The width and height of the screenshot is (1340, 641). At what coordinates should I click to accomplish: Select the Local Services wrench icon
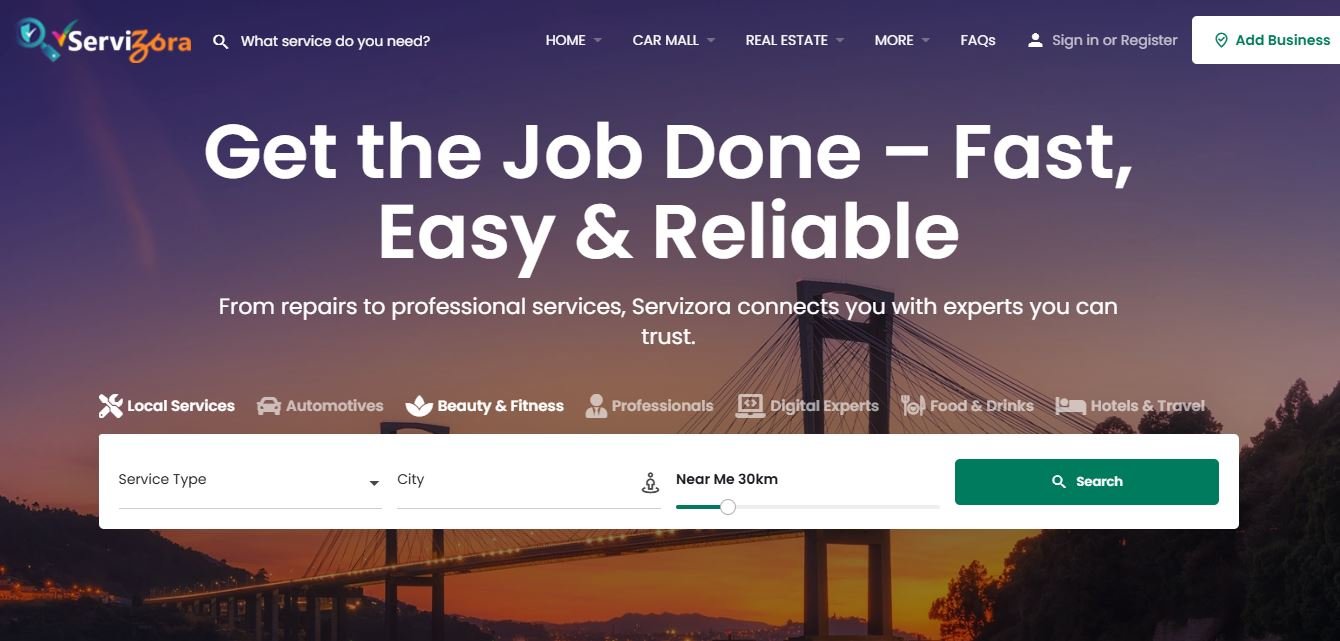(x=110, y=406)
